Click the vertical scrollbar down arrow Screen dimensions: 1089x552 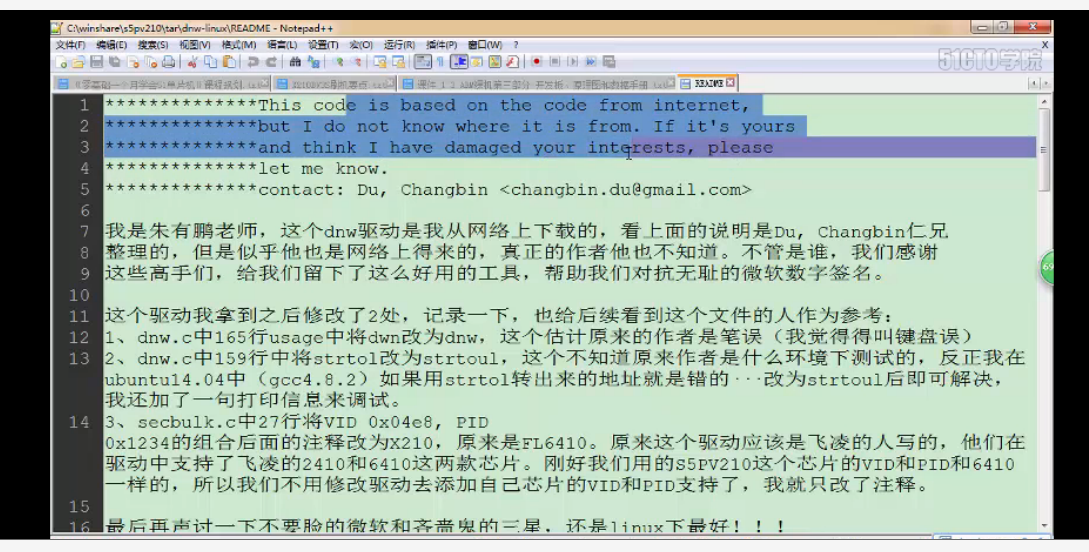point(1043,526)
